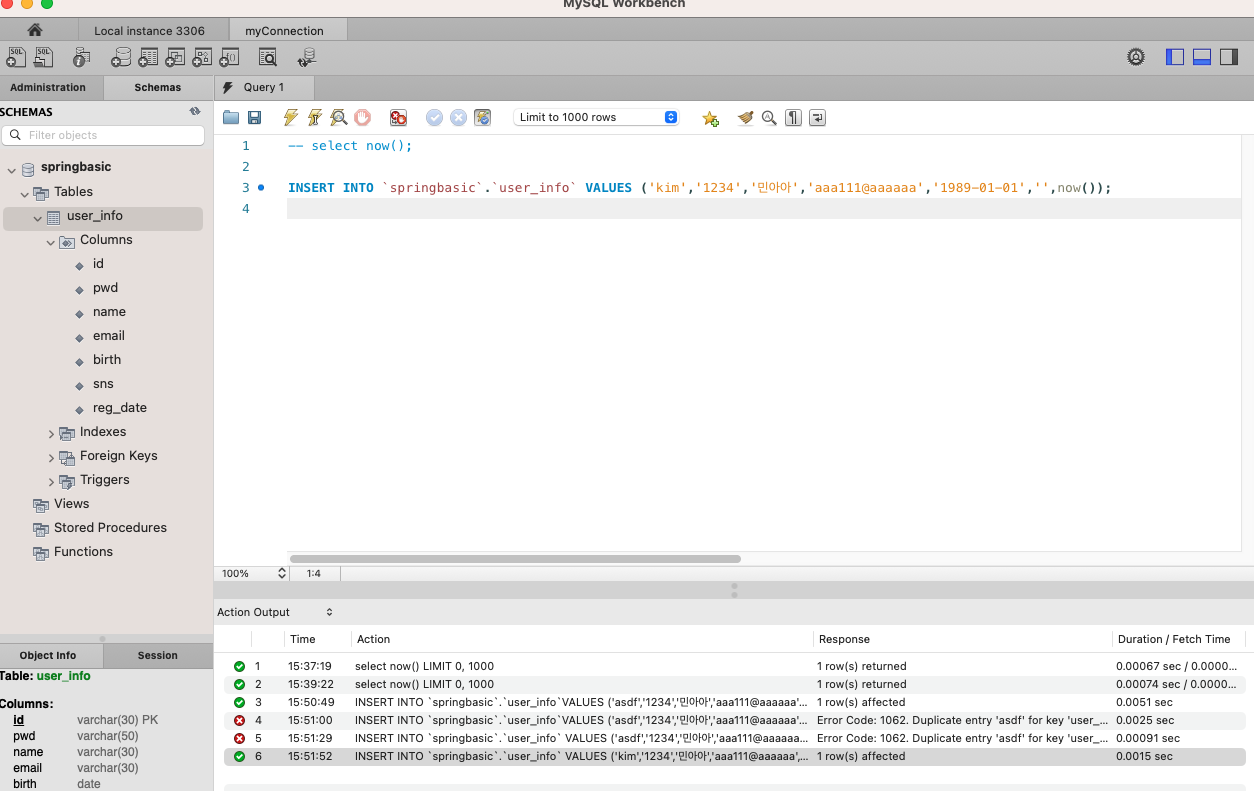Reconnect to DBMS icon
The width and height of the screenshot is (1254, 791).
pyautogui.click(x=307, y=58)
